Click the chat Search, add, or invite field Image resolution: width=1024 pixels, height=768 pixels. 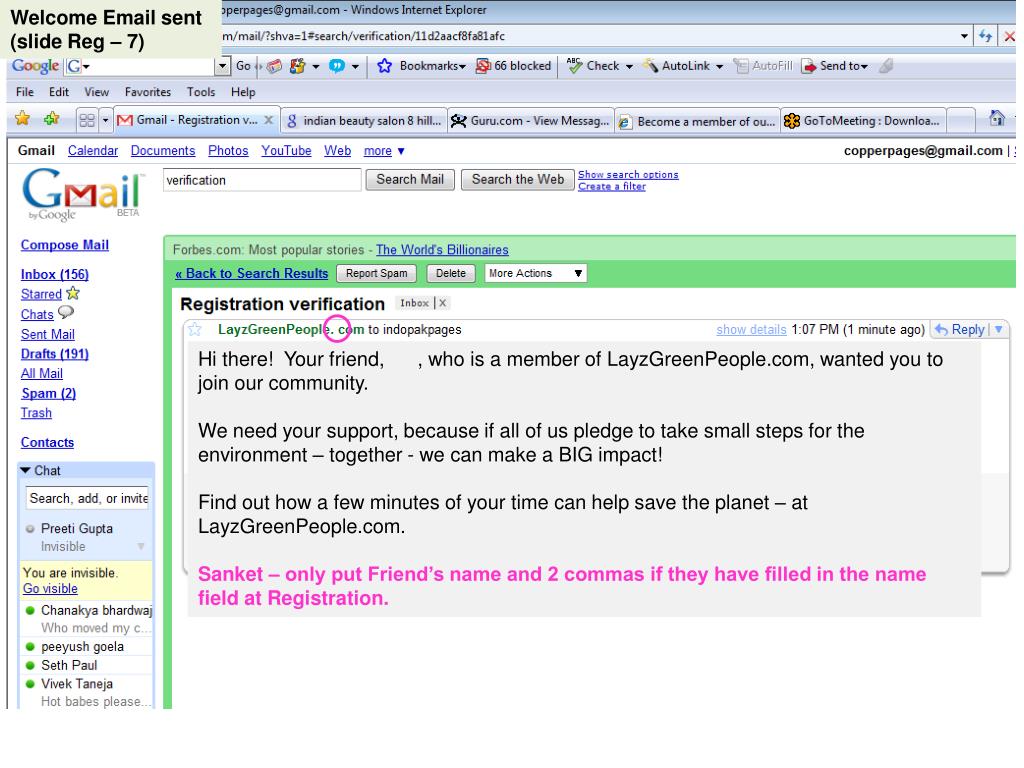click(x=88, y=498)
